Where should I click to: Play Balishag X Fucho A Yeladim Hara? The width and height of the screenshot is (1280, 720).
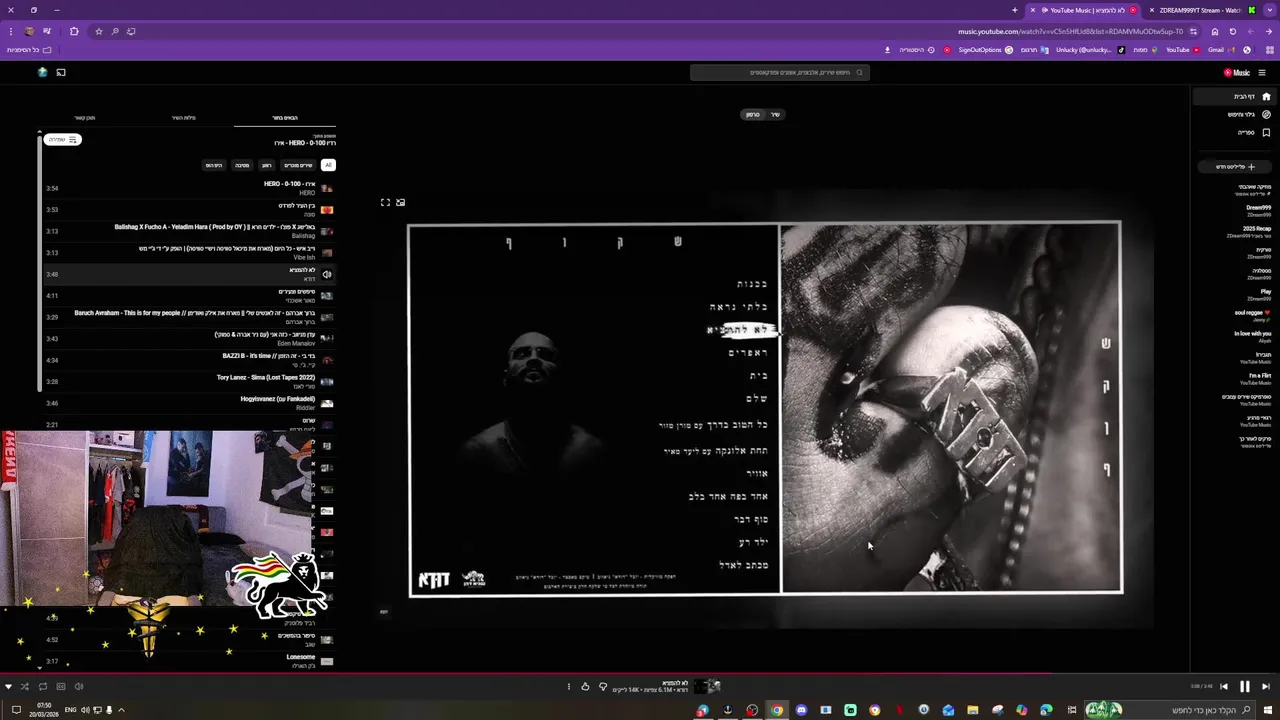pyautogui.click(x=188, y=231)
